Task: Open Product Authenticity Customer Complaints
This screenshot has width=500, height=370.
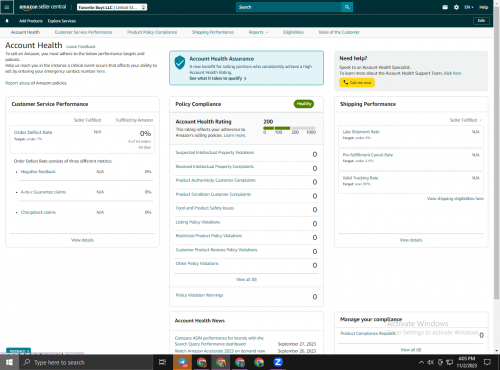Action: point(216,180)
